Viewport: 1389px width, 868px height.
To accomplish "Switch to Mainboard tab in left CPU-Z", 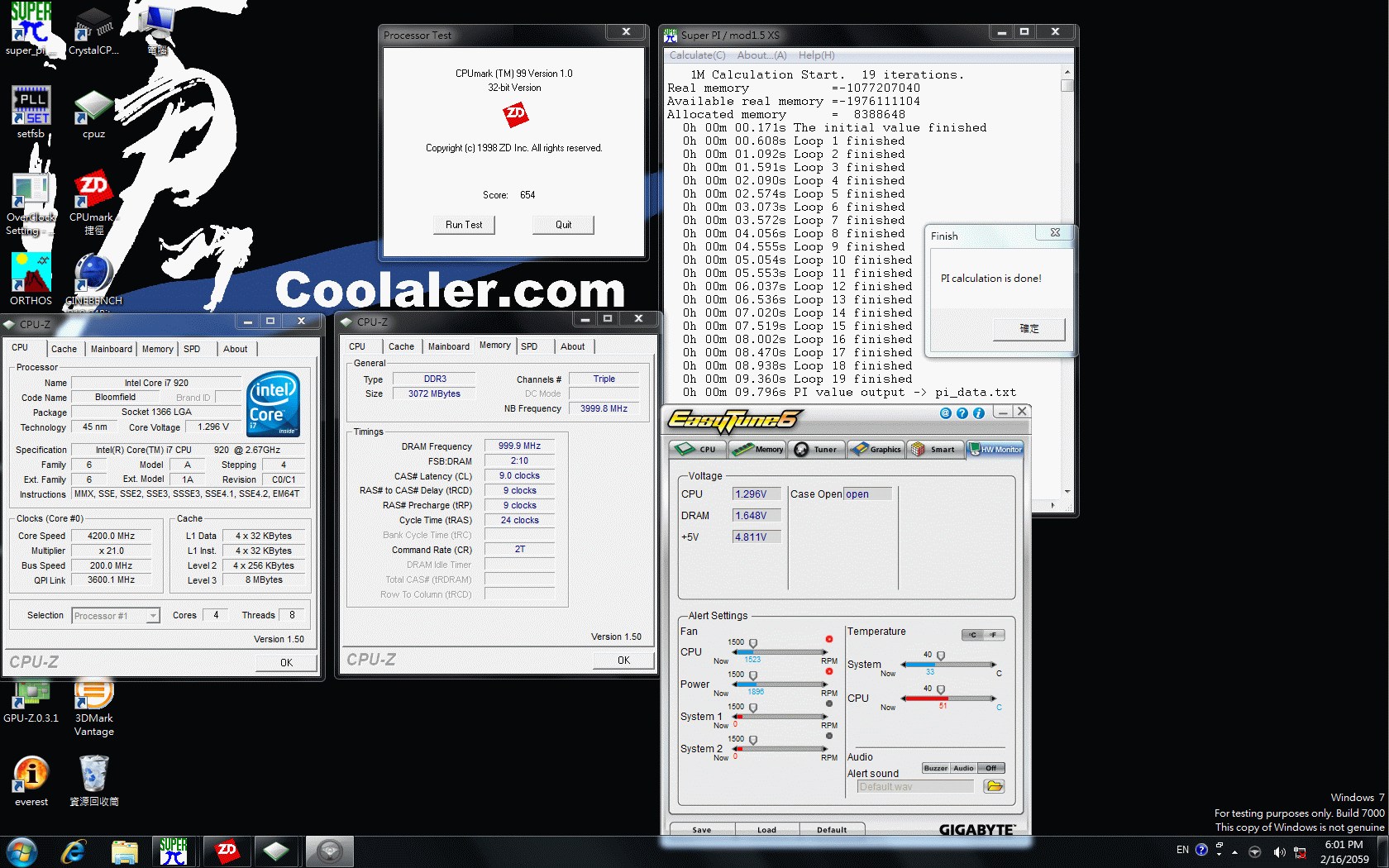I will (x=111, y=349).
